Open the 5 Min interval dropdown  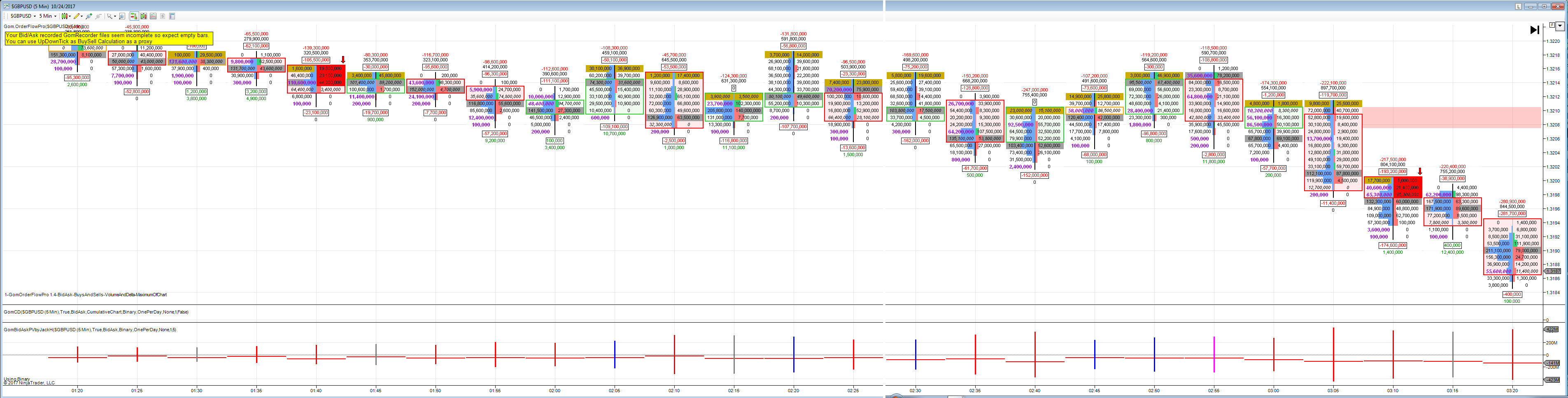pyautogui.click(x=47, y=16)
